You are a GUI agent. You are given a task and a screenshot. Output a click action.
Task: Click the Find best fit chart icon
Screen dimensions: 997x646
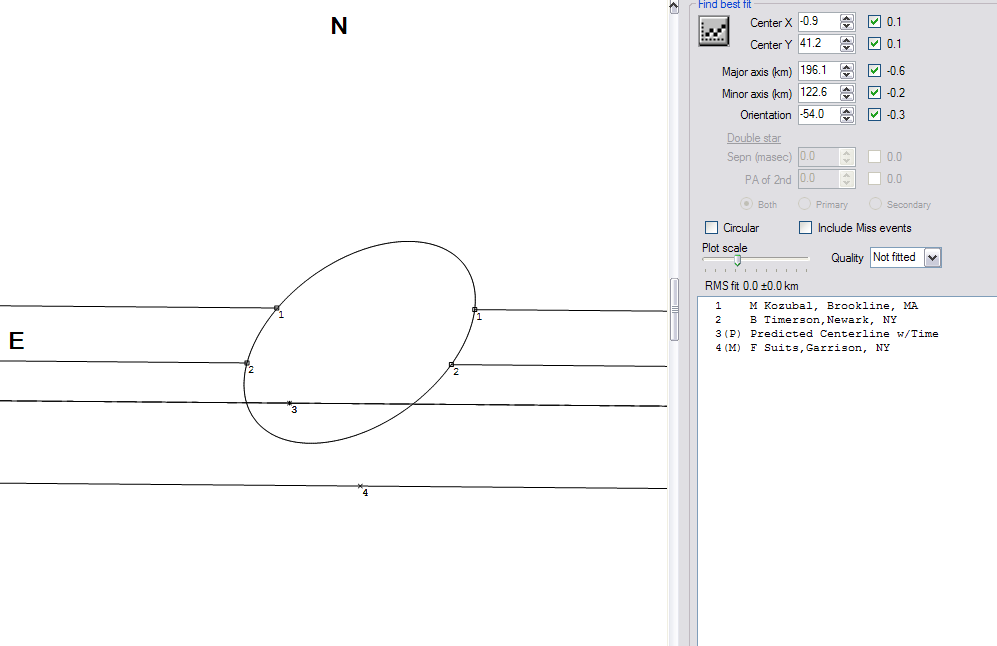[x=712, y=32]
